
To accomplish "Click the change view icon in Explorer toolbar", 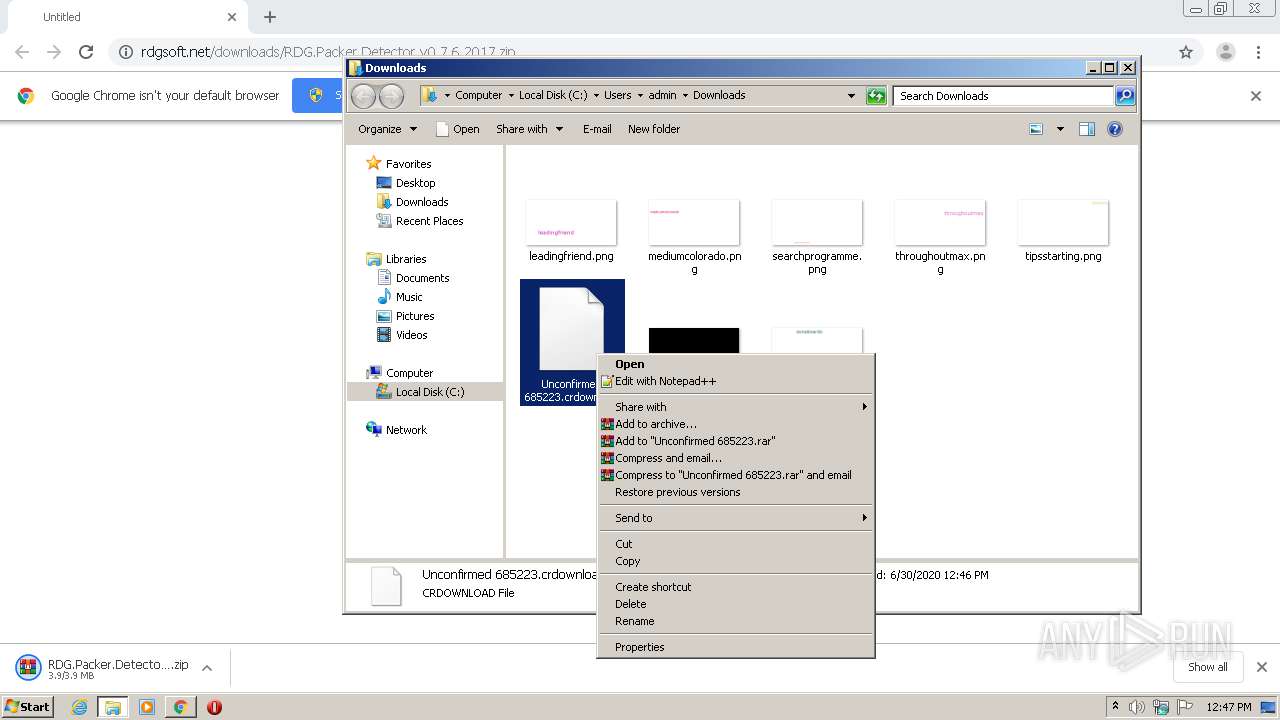I will coord(1036,129).
